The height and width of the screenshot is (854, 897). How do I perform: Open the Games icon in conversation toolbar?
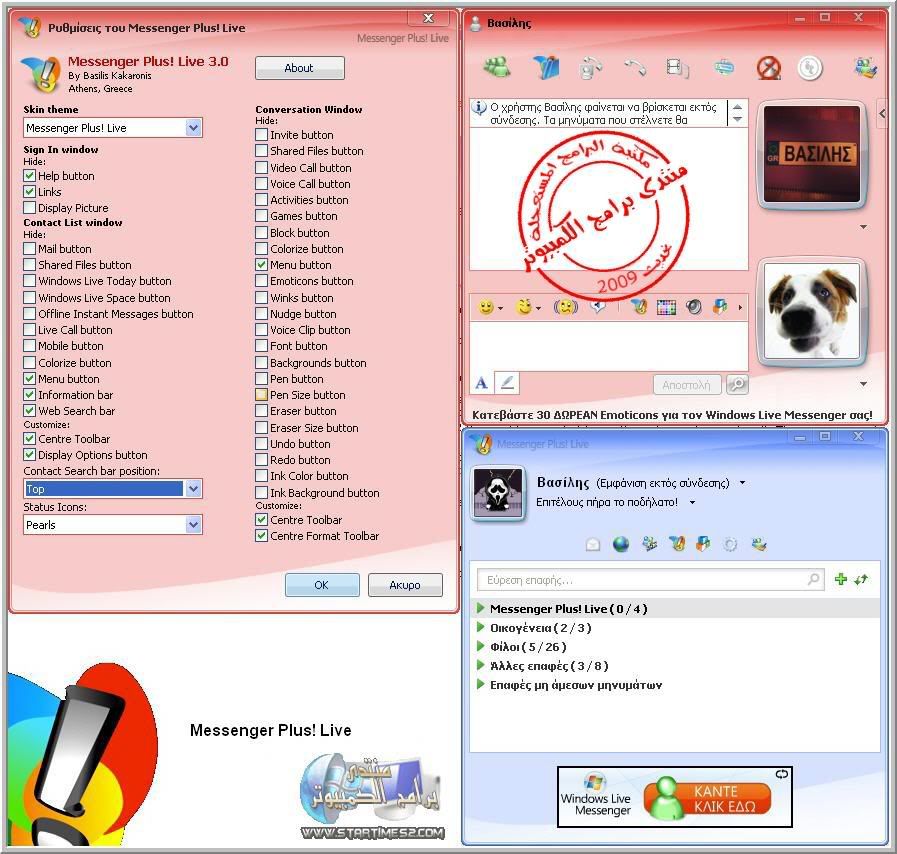tap(724, 67)
